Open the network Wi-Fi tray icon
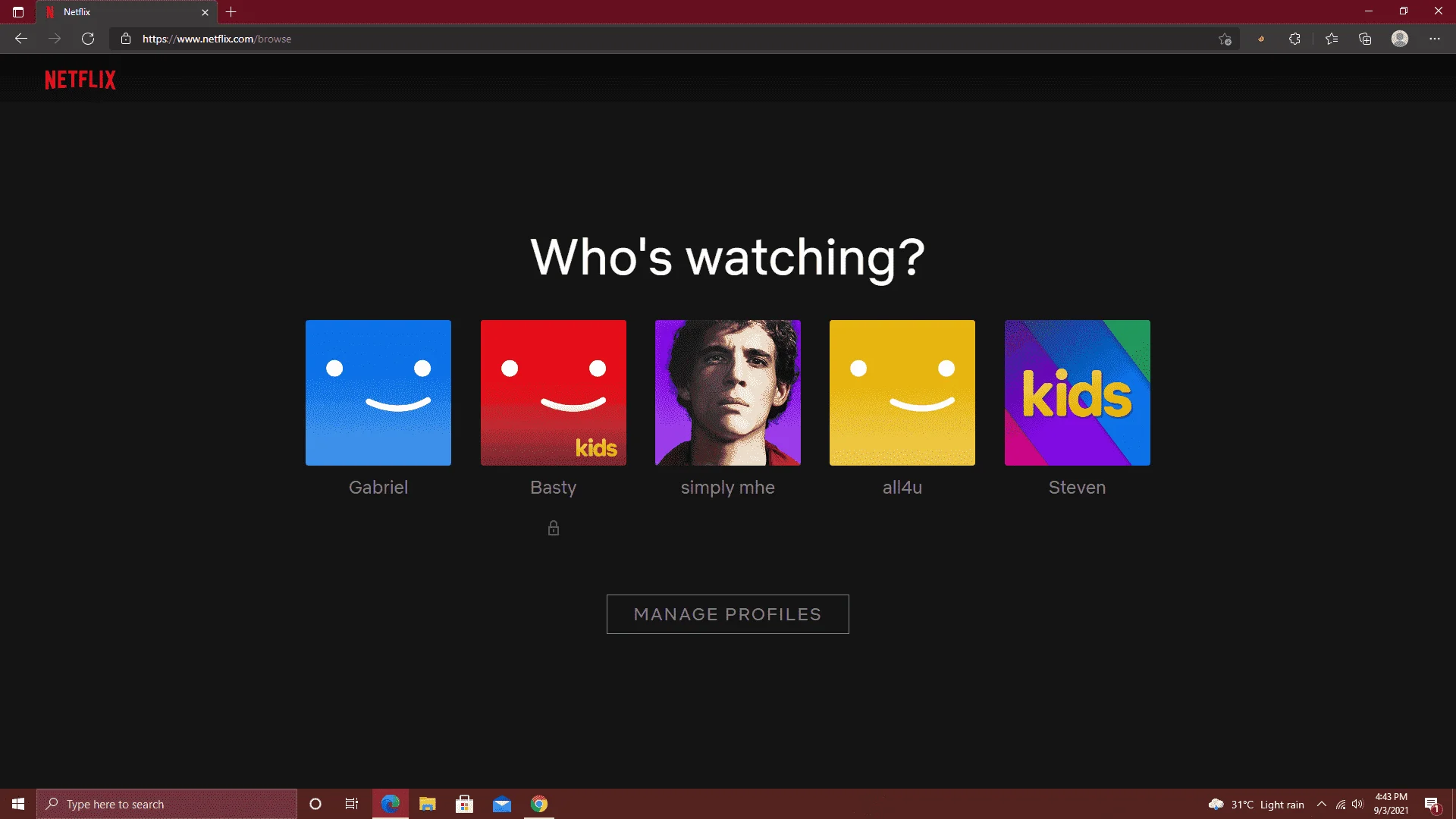1456x819 pixels. (x=1341, y=805)
